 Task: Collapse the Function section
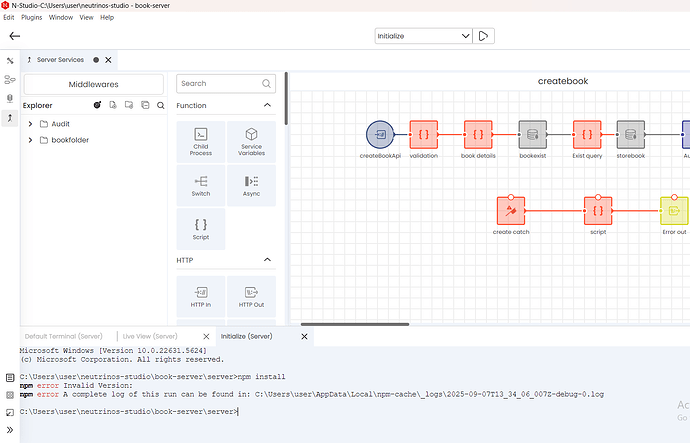(267, 105)
